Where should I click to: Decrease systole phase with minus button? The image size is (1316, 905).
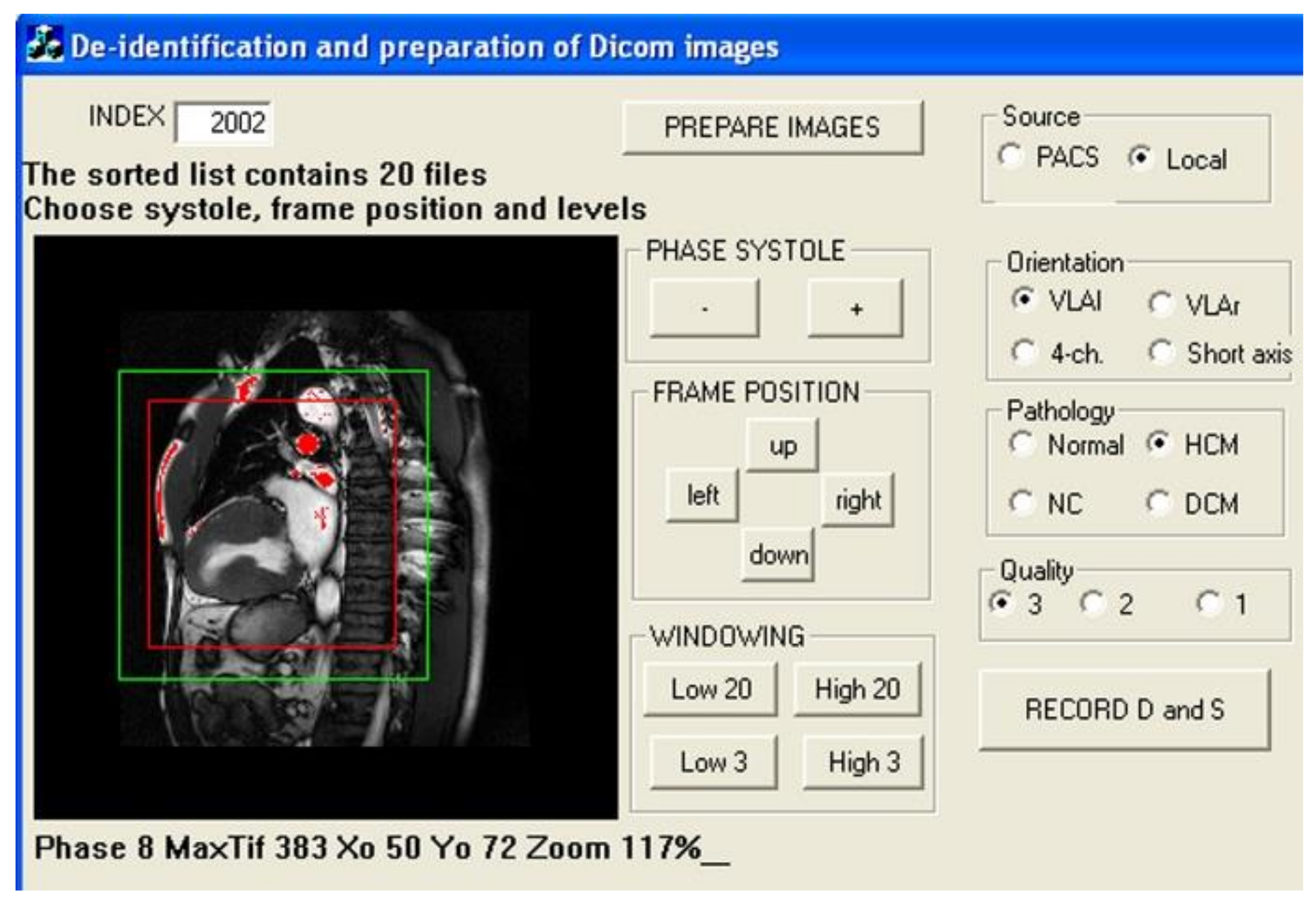click(704, 309)
